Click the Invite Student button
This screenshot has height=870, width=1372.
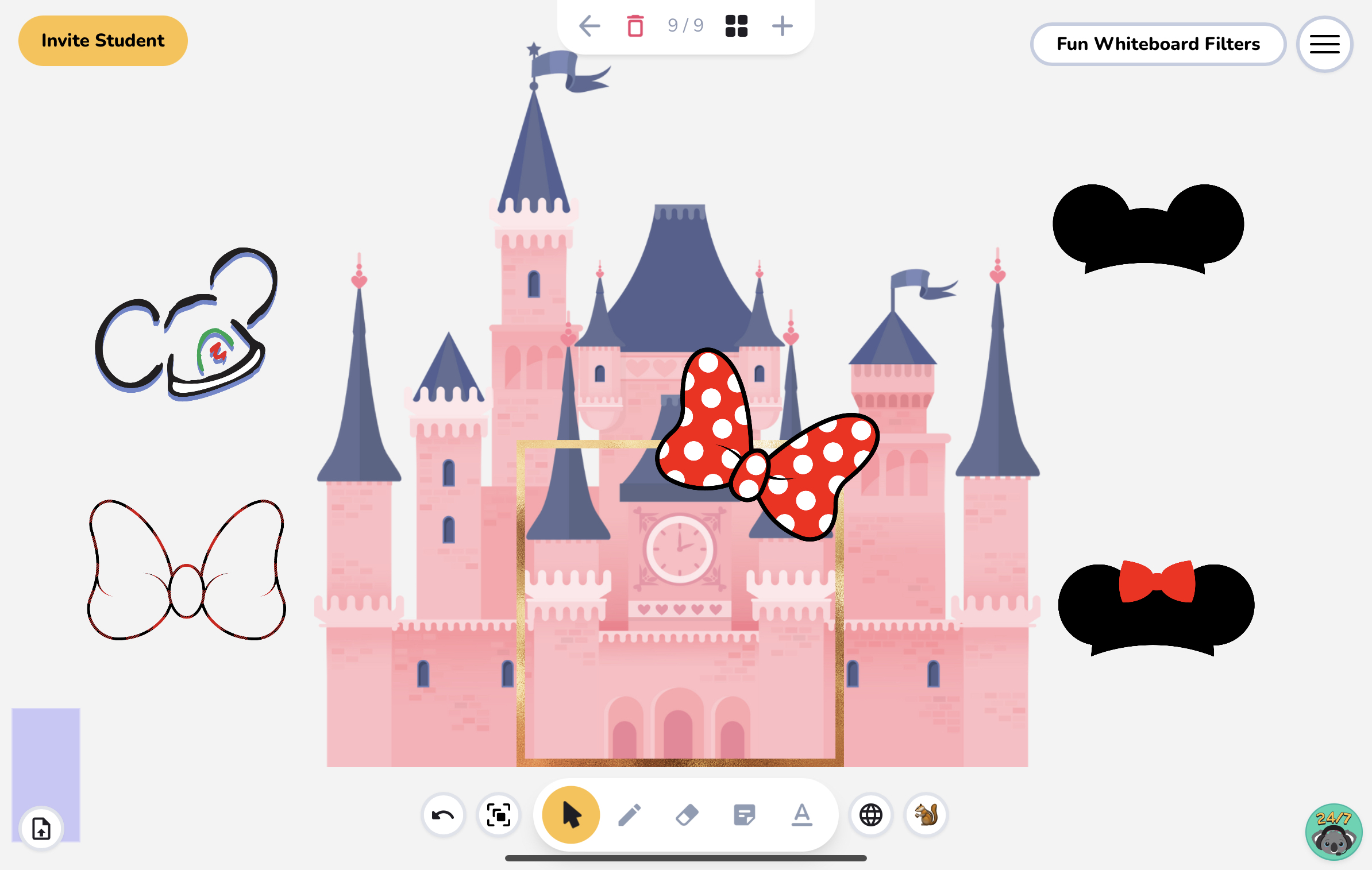point(103,40)
